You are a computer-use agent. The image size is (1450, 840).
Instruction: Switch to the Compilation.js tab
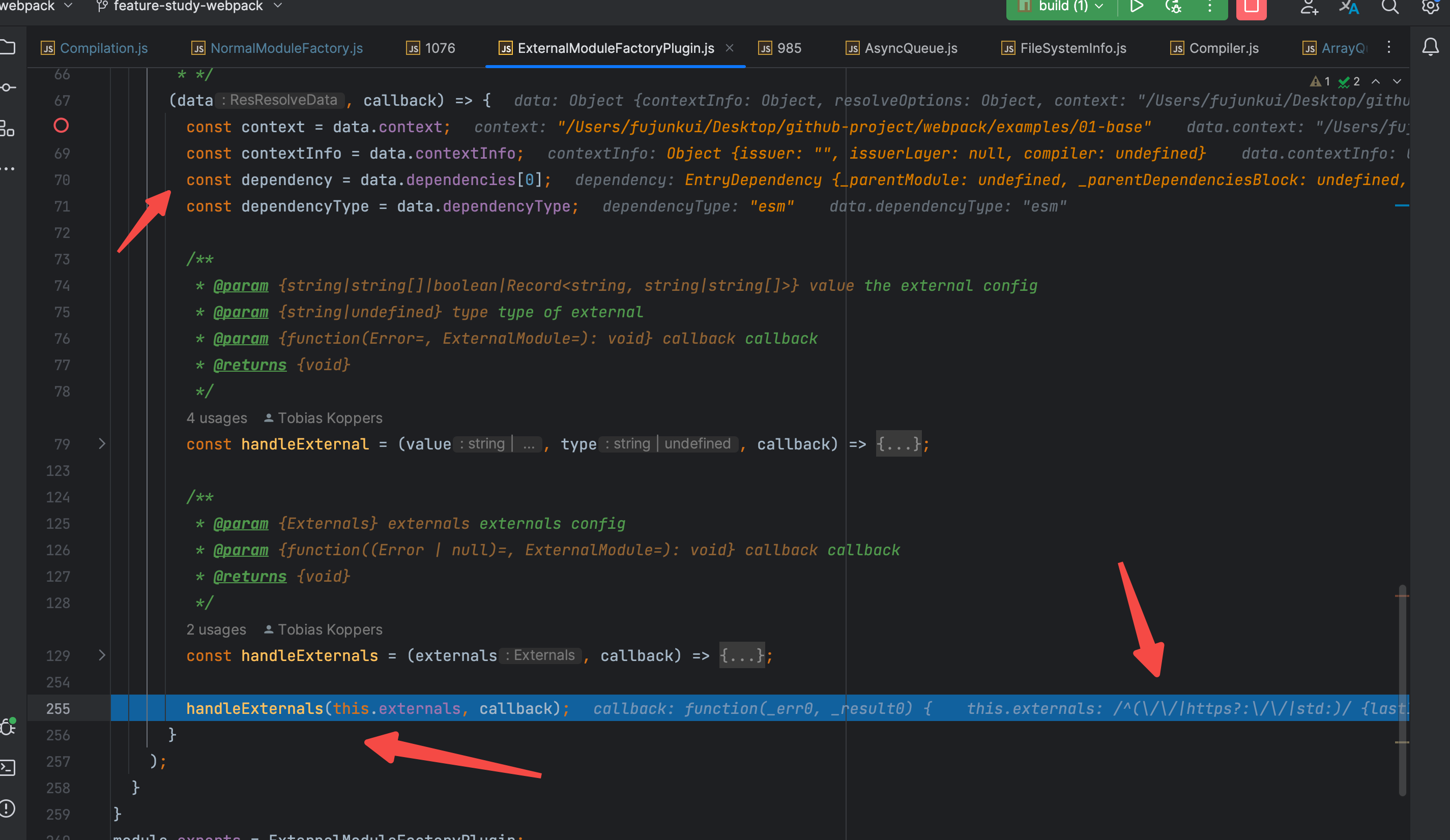coord(104,48)
